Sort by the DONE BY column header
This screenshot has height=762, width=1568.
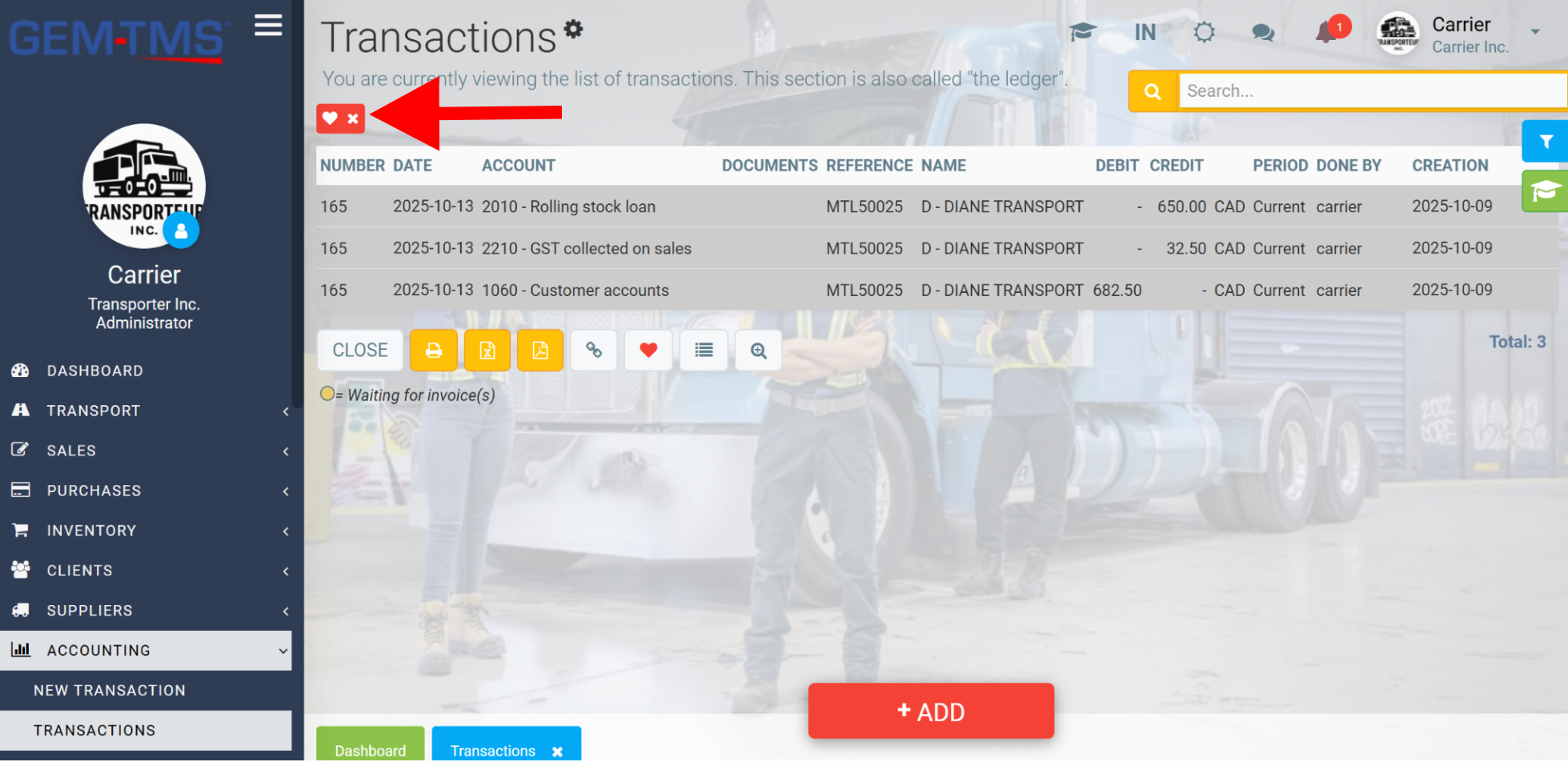coord(1349,166)
